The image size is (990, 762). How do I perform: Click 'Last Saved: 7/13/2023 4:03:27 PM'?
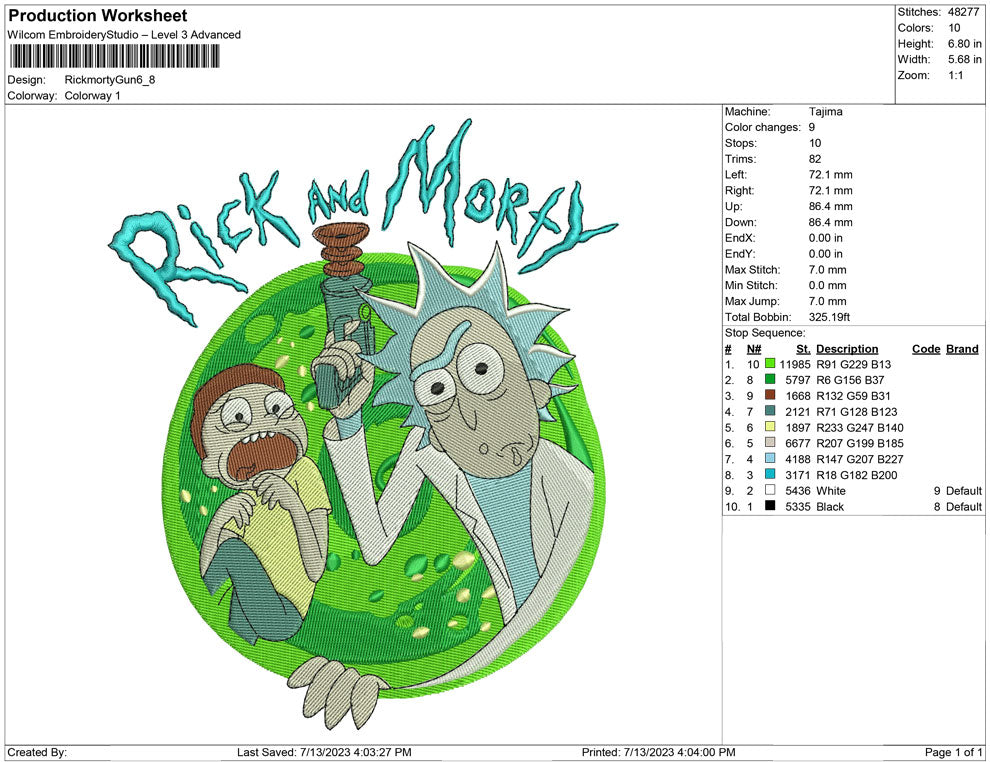(x=324, y=752)
